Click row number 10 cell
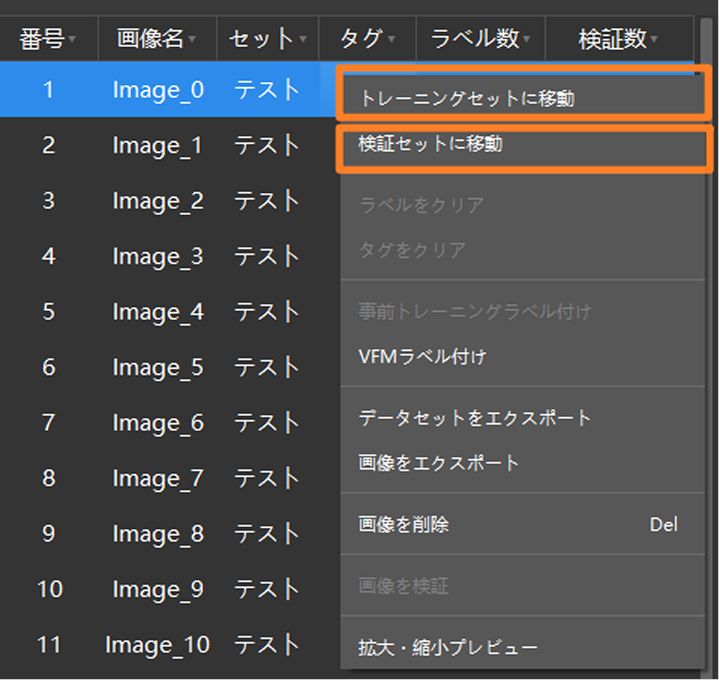The image size is (719, 680). (49, 589)
